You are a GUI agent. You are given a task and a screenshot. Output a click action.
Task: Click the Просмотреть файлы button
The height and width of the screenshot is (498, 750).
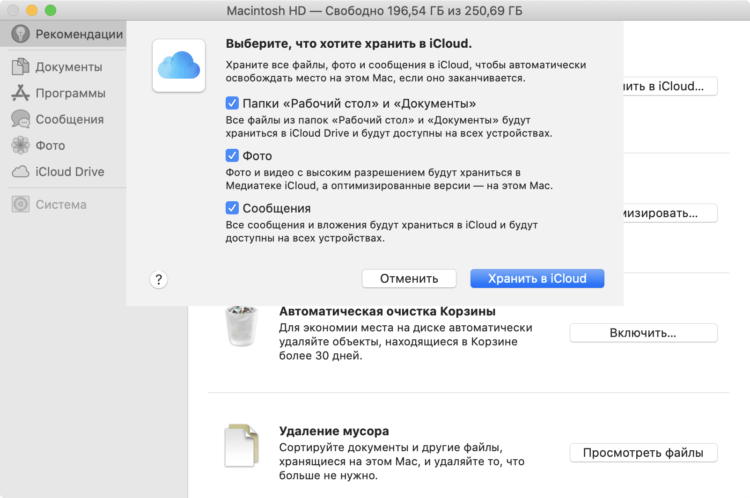pyautogui.click(x=643, y=453)
